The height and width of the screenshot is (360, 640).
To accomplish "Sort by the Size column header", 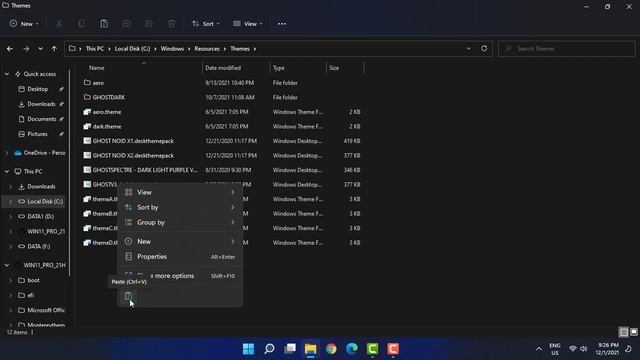I will click(x=334, y=68).
